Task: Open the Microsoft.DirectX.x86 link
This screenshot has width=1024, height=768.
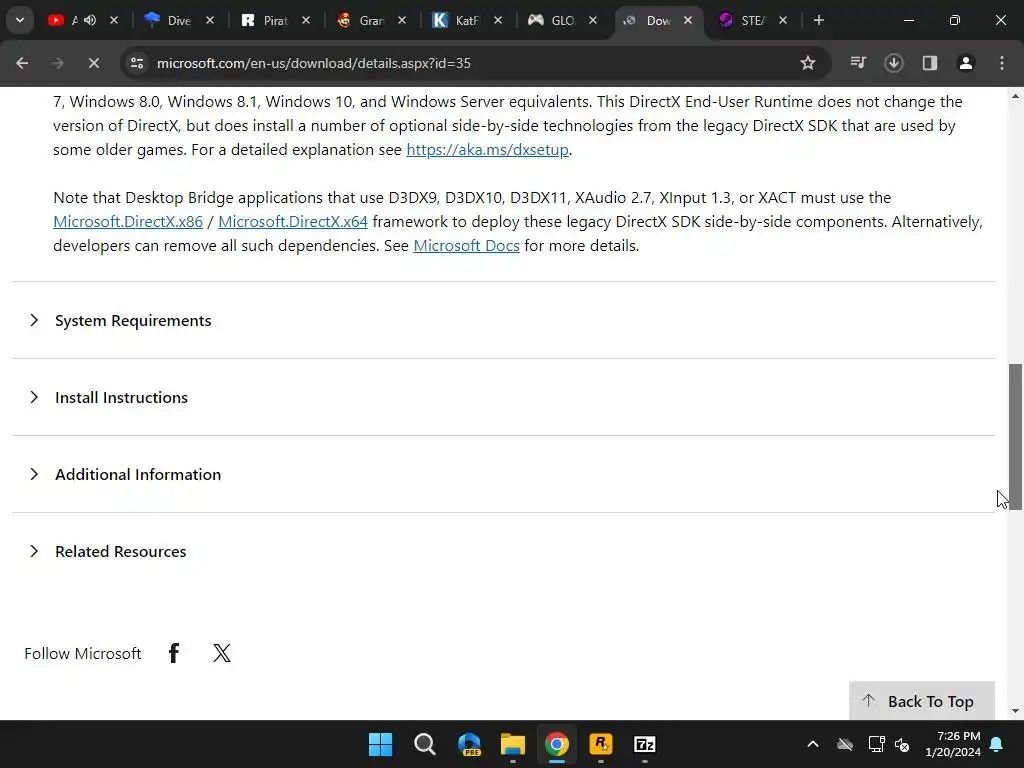Action: [x=128, y=221]
